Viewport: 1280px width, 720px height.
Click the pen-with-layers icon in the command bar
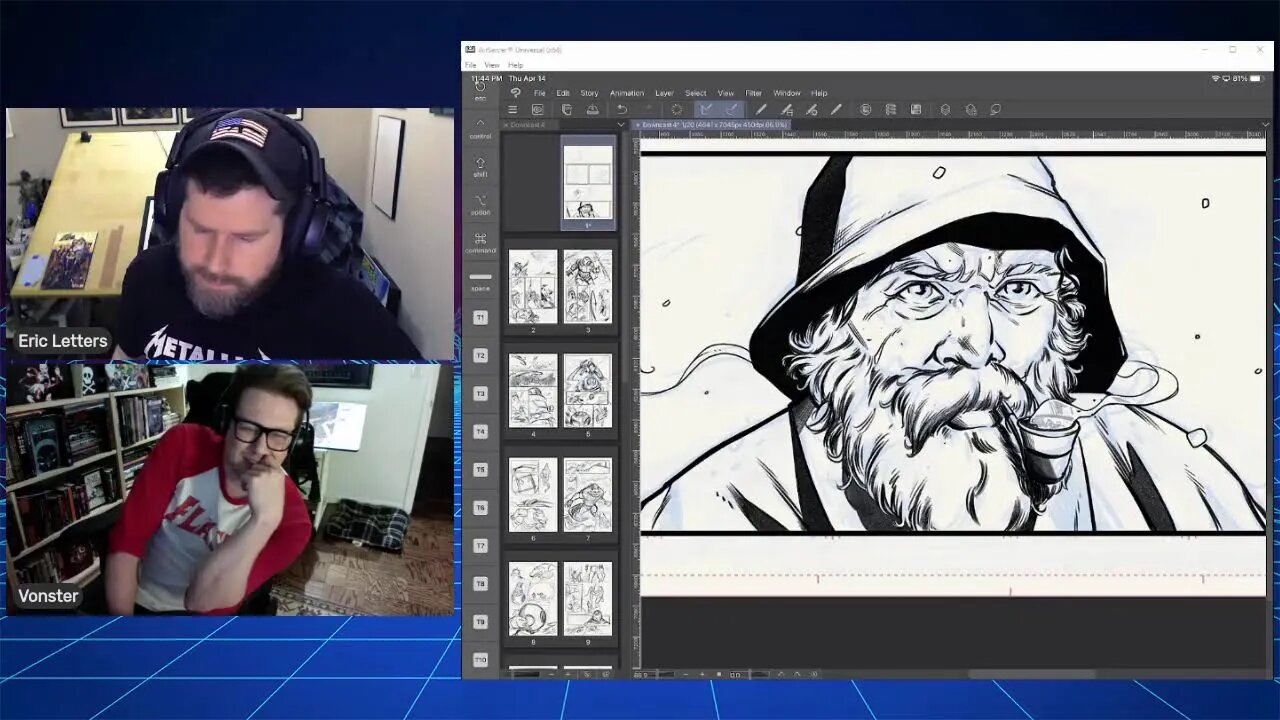tap(787, 110)
